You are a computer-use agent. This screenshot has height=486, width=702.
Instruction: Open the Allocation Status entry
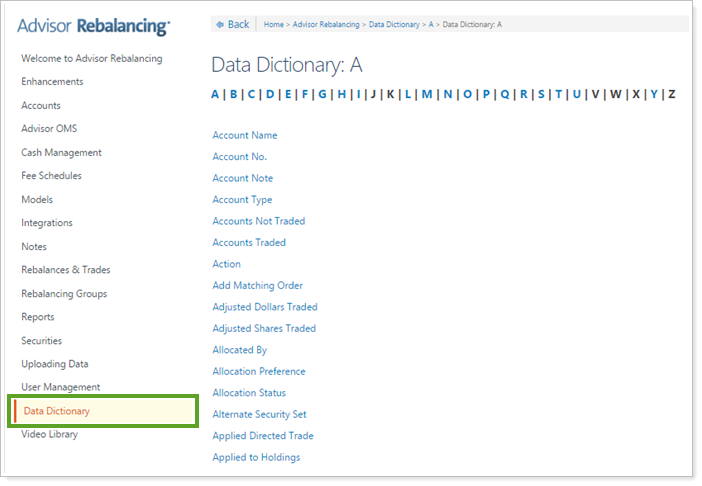(x=249, y=393)
